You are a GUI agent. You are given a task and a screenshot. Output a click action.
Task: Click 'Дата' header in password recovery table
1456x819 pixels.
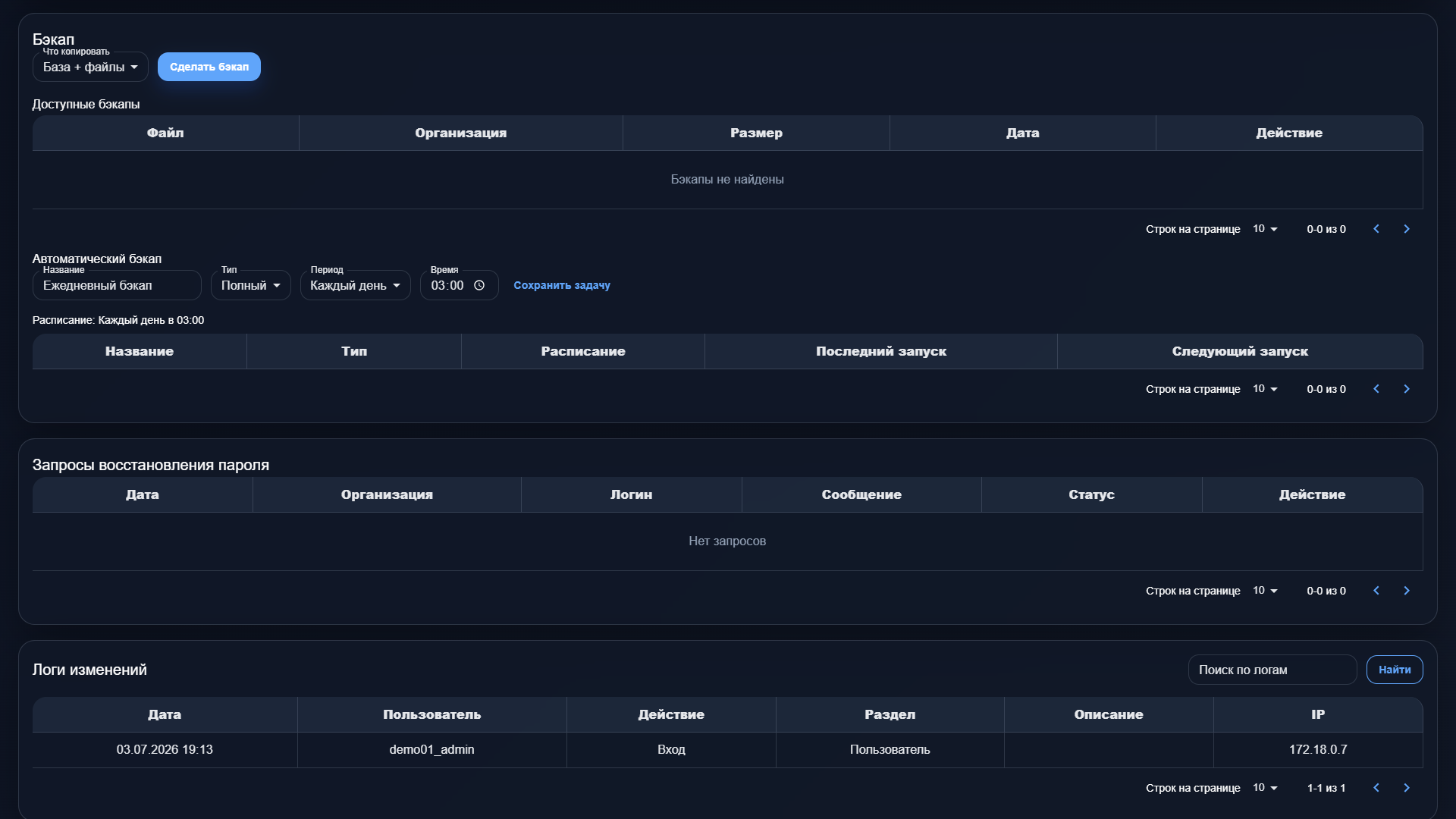point(143,494)
